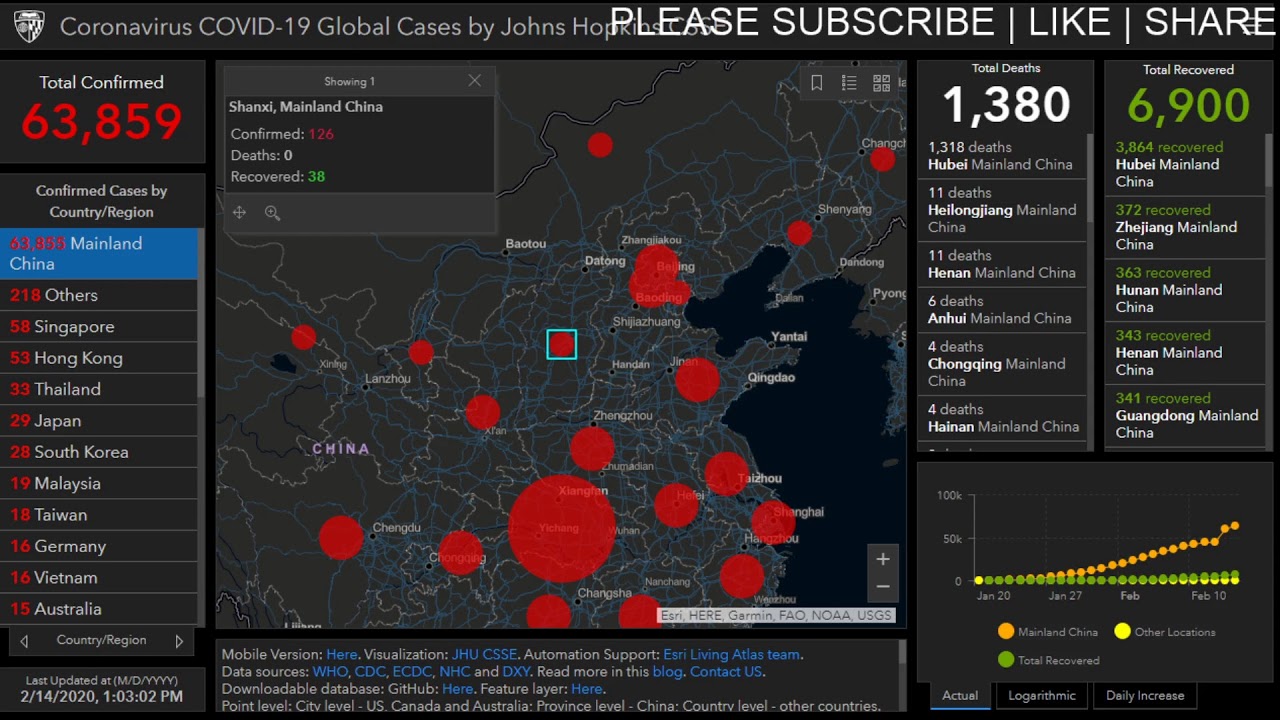Click Guangdong 341 recovered entry
Screen dimensions: 1280x720
tap(1186, 415)
